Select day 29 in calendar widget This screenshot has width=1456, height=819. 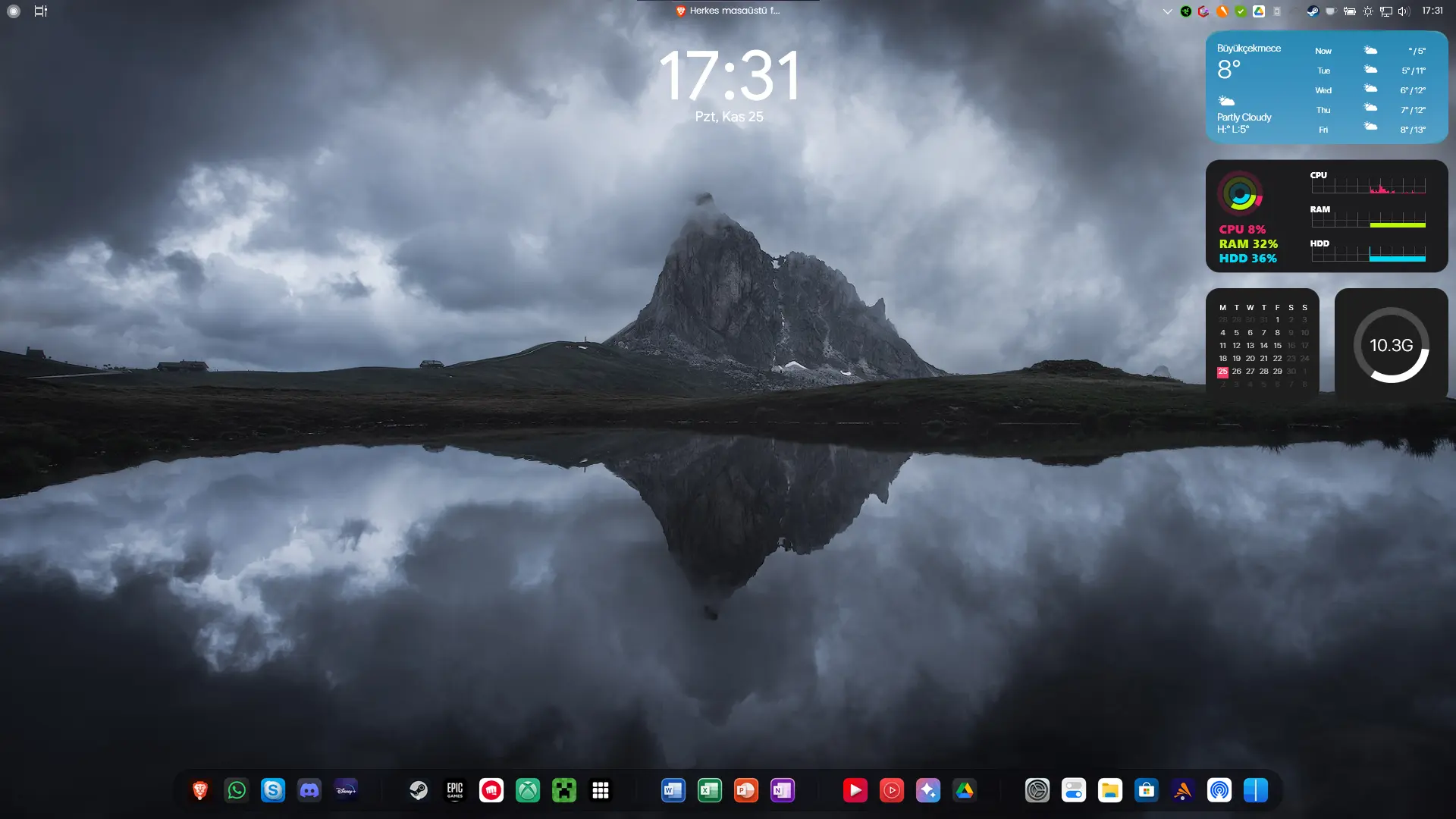point(1278,372)
